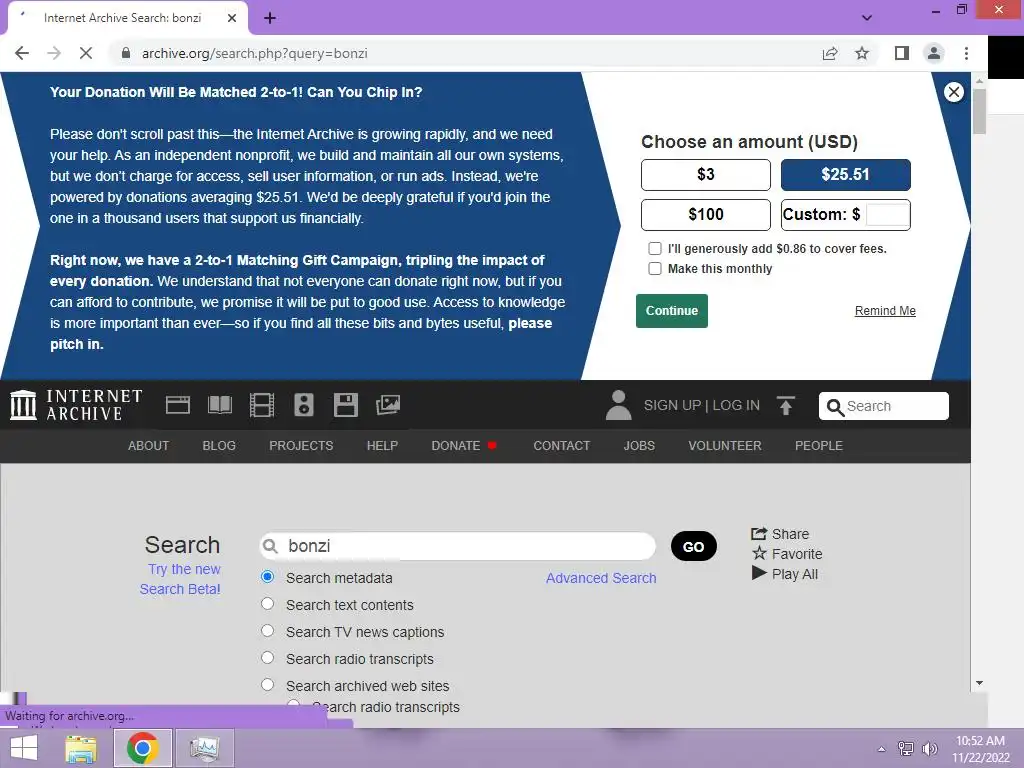Close the Internet Archive Search tab
1024x768 pixels.
(x=232, y=18)
